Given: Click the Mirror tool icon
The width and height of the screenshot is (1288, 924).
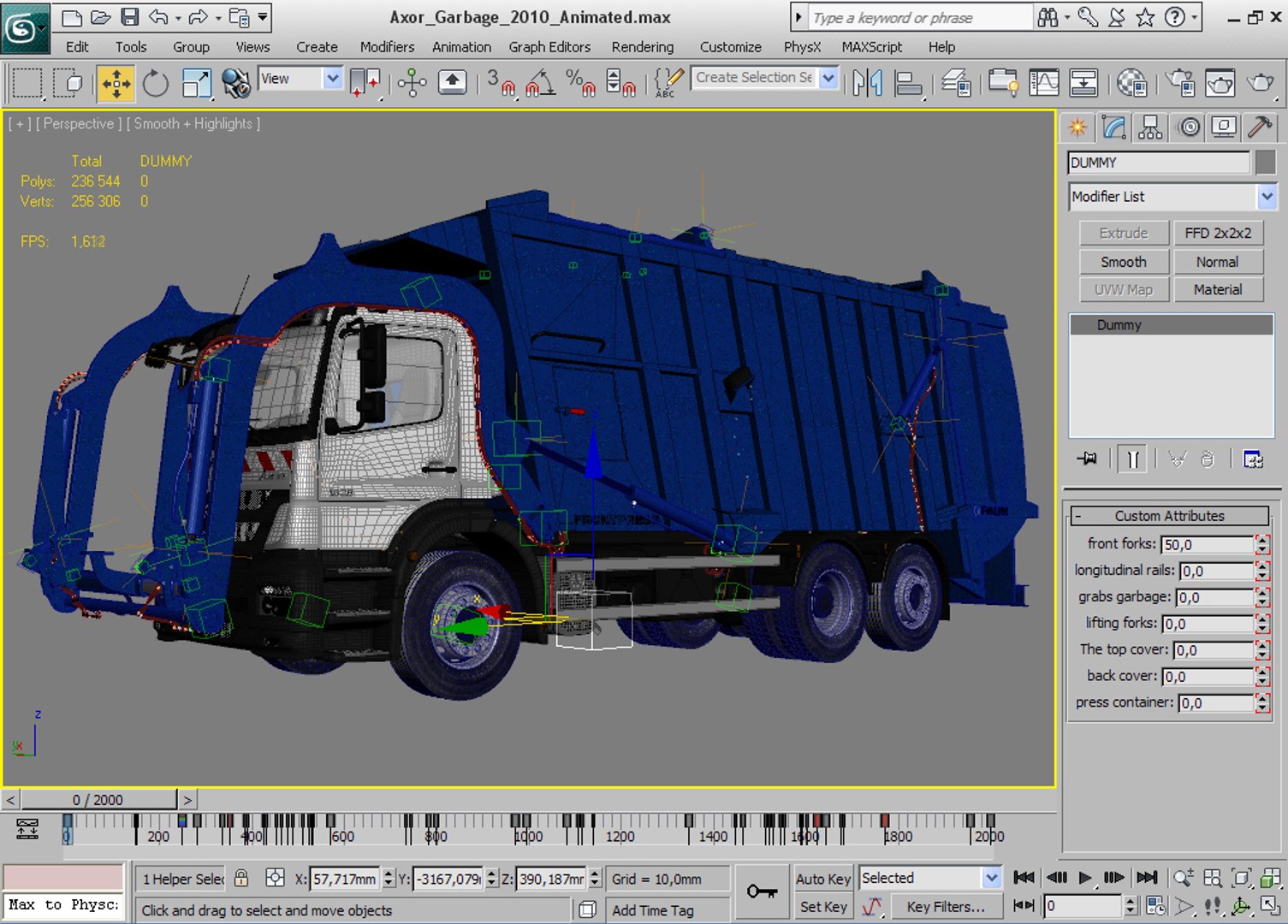Looking at the screenshot, I should 867,83.
